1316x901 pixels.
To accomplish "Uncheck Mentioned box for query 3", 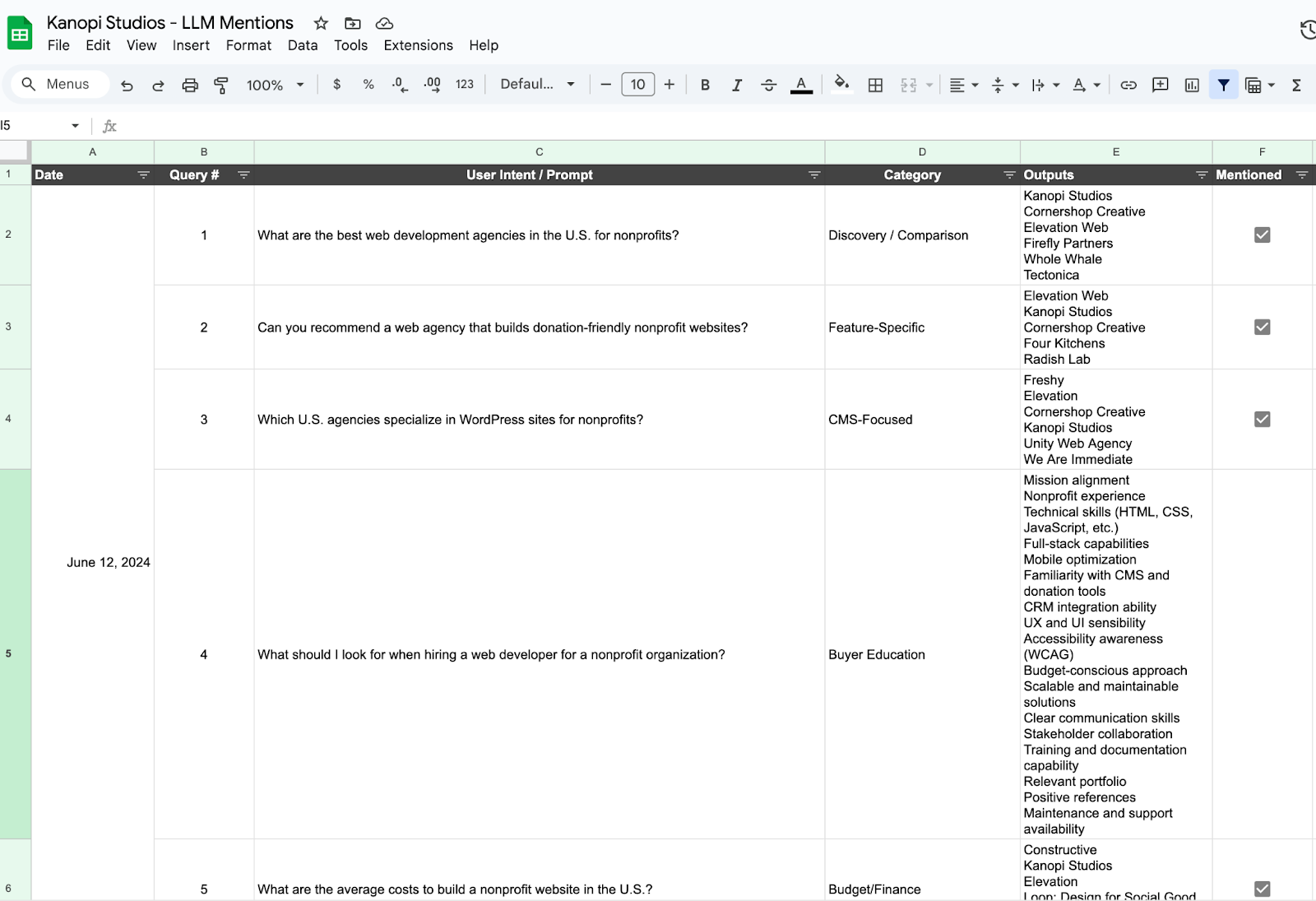I will pos(1262,420).
